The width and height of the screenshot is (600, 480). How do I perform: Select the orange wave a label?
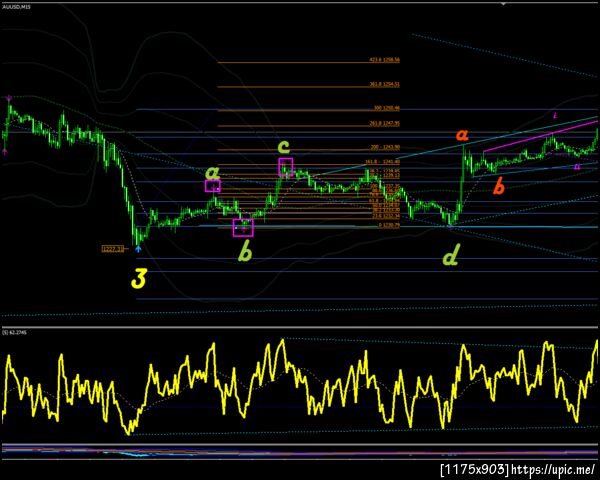(462, 135)
